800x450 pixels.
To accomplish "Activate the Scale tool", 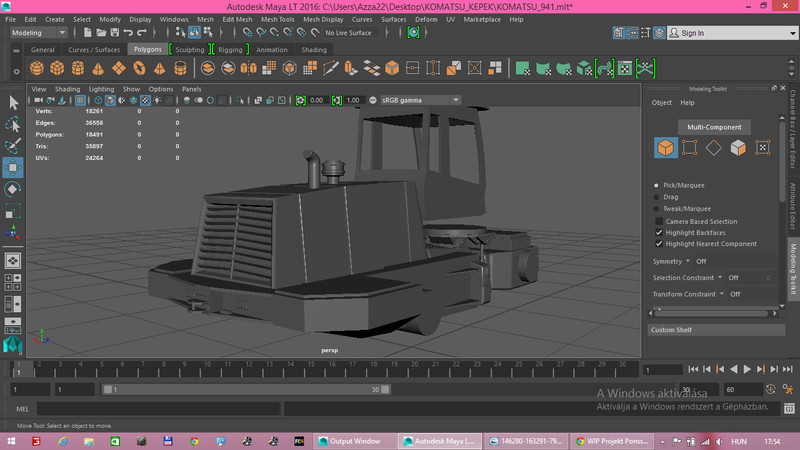I will [x=13, y=211].
